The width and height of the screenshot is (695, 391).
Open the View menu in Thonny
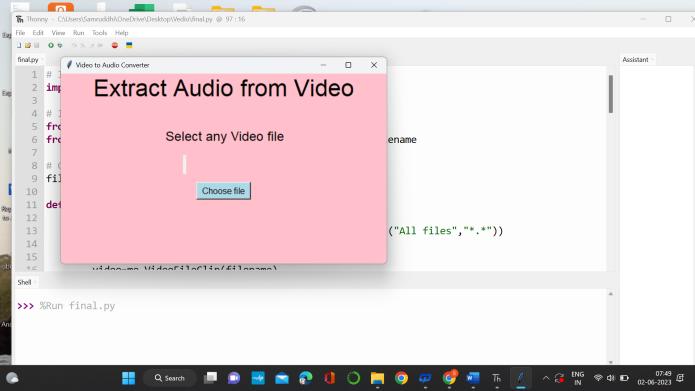(x=58, y=33)
